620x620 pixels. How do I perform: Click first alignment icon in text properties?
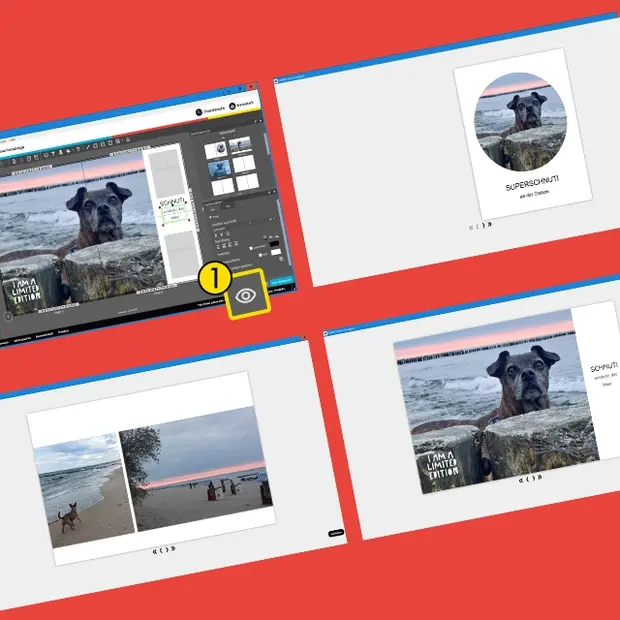218,247
